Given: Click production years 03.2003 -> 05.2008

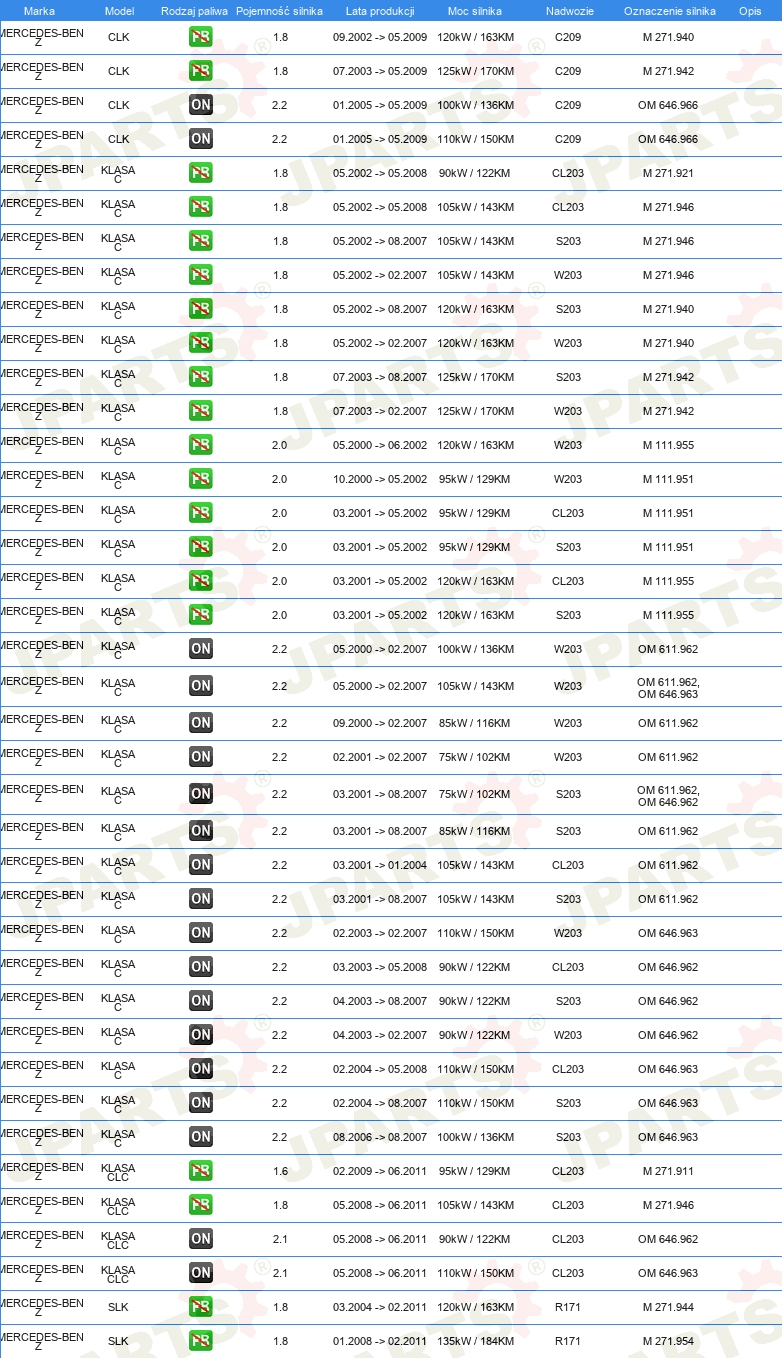Looking at the screenshot, I should tap(380, 967).
